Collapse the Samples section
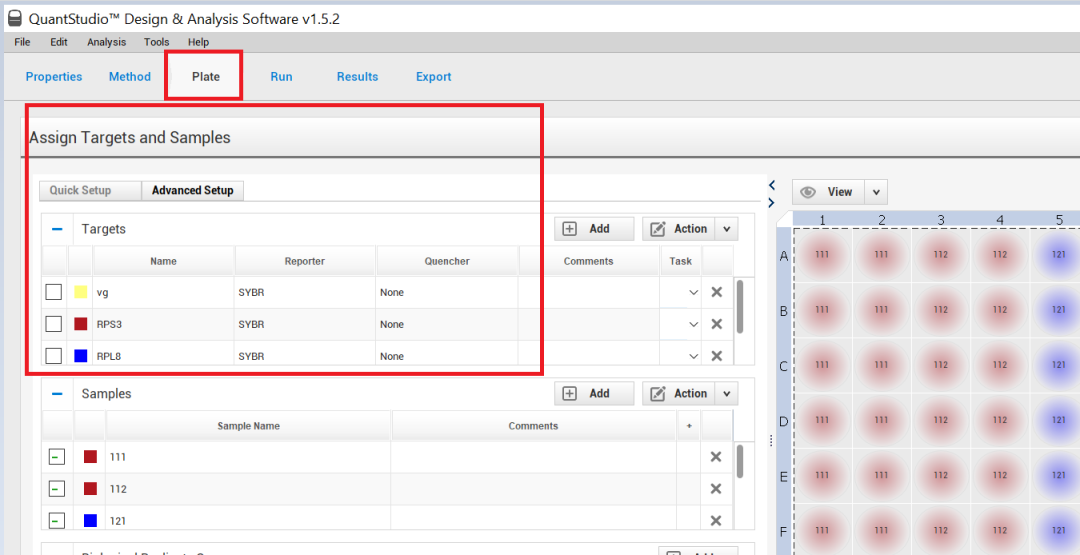The image size is (1080, 555). point(57,394)
